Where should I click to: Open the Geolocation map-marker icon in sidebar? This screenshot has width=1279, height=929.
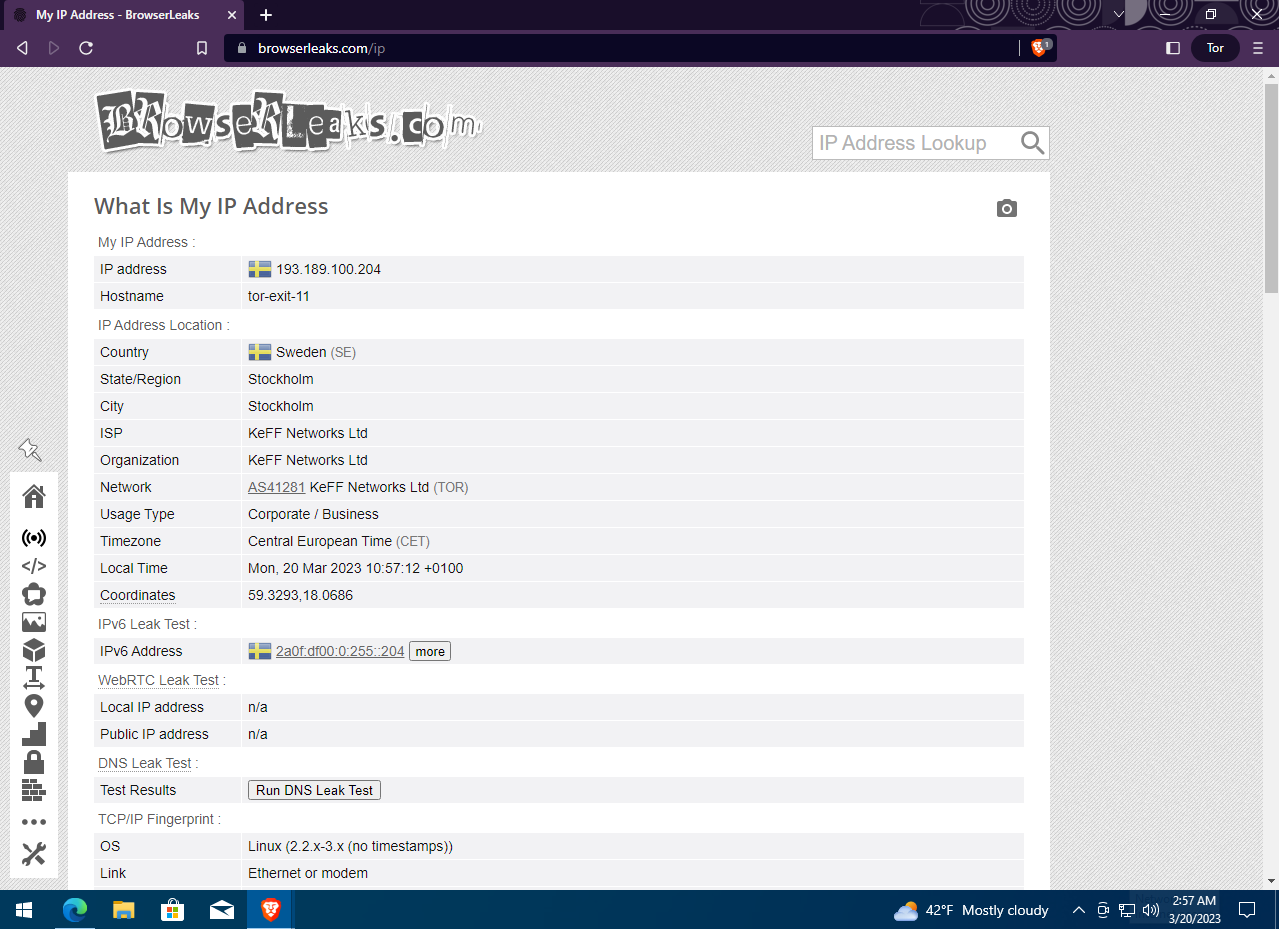click(34, 706)
